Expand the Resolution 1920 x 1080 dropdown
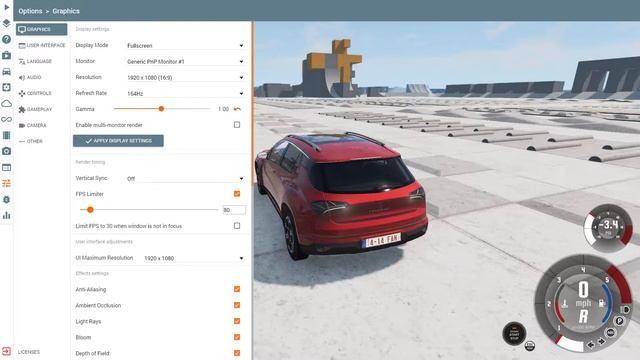The image size is (640, 360). pos(185,77)
